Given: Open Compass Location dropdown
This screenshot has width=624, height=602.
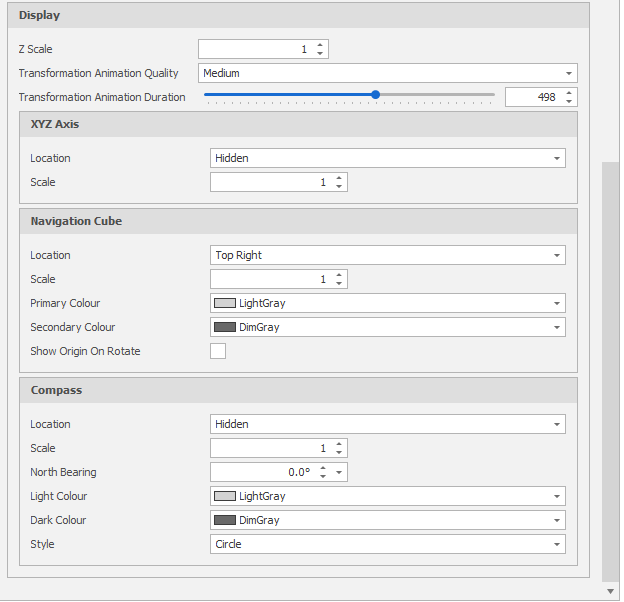Looking at the screenshot, I should [555, 424].
